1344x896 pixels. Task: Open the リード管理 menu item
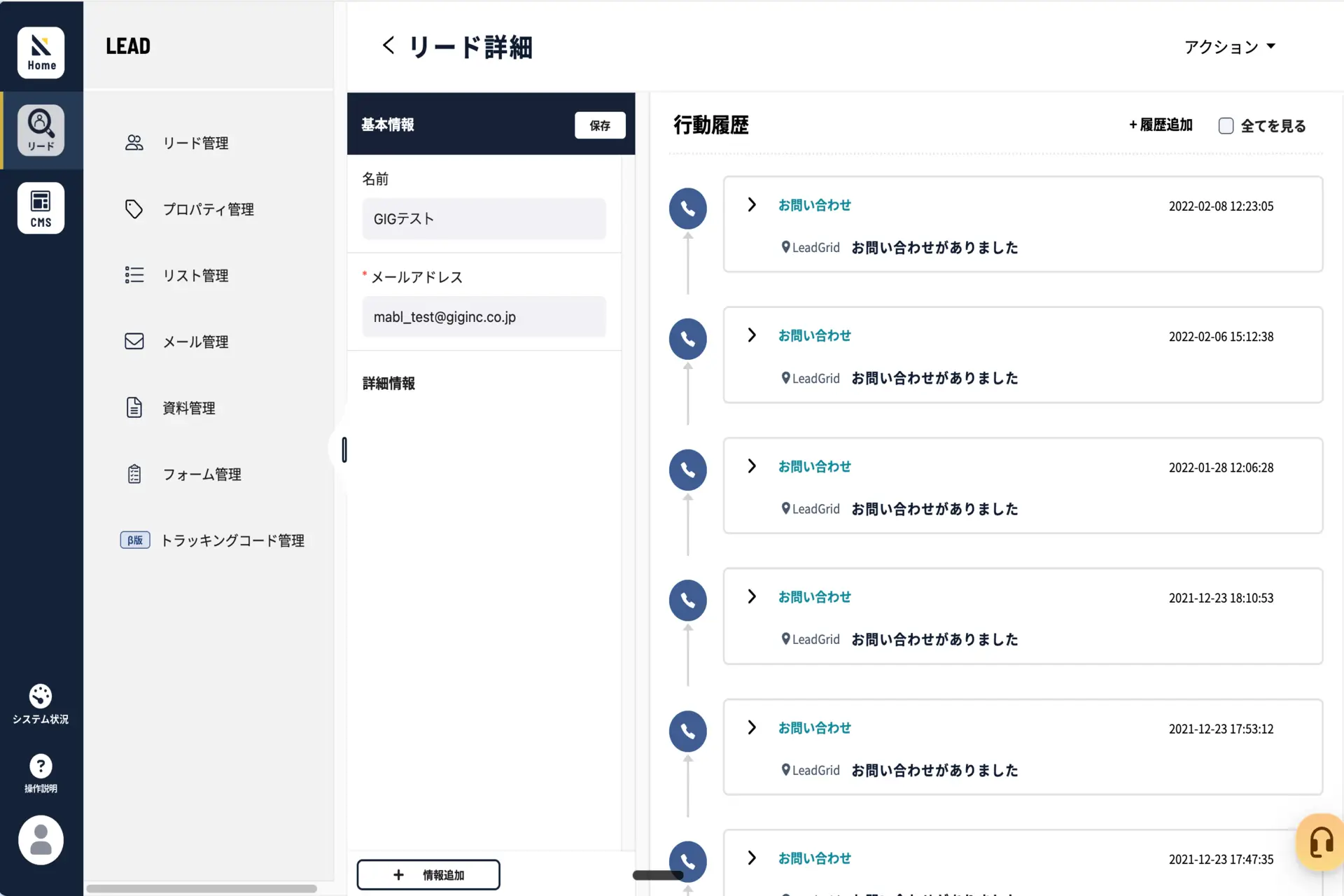click(196, 143)
